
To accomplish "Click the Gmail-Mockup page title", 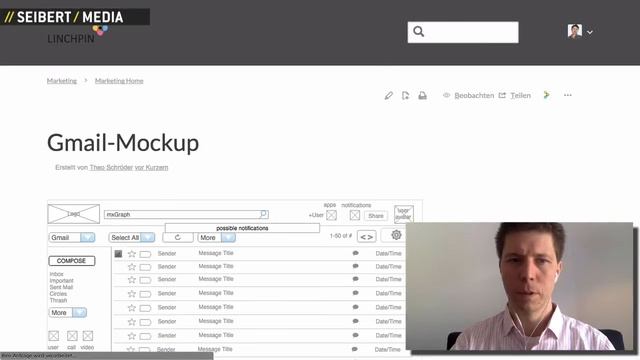I will pyautogui.click(x=123, y=143).
